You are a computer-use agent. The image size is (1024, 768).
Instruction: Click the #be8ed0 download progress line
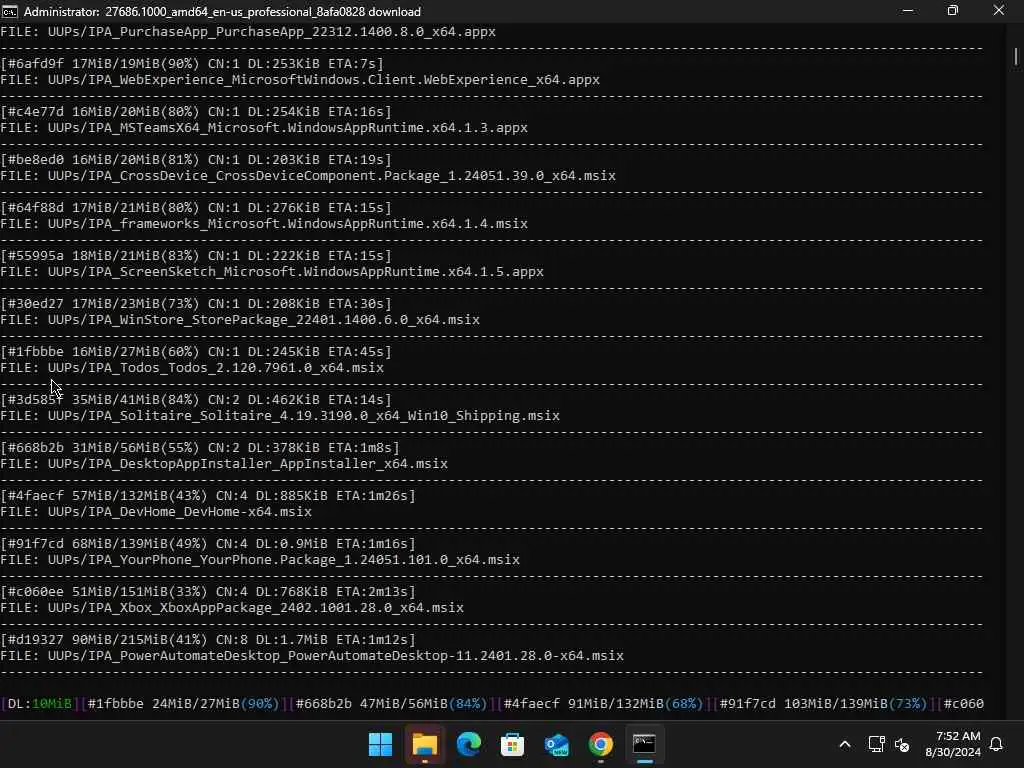(x=196, y=159)
